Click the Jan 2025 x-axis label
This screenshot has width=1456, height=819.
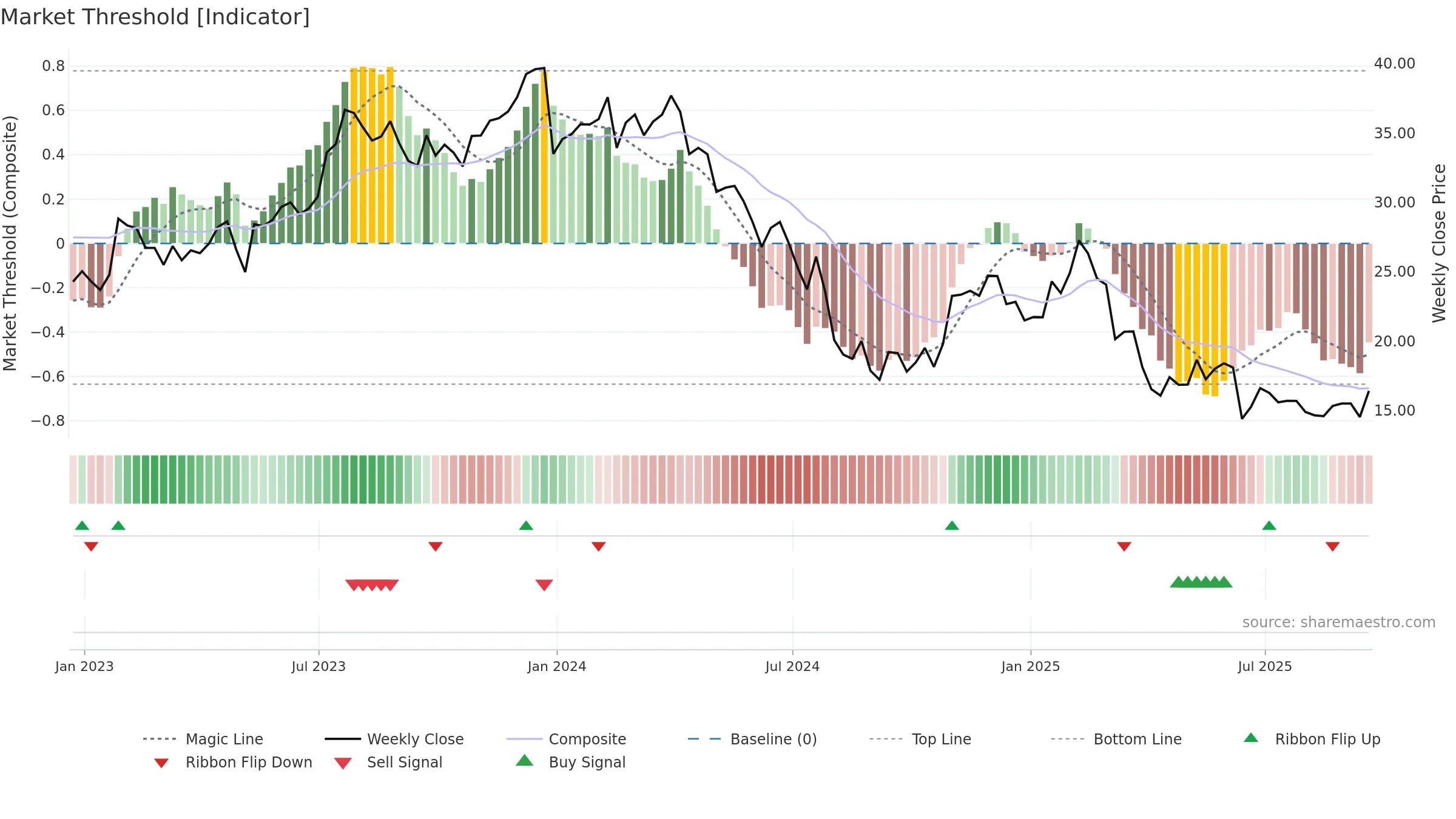[x=1031, y=666]
